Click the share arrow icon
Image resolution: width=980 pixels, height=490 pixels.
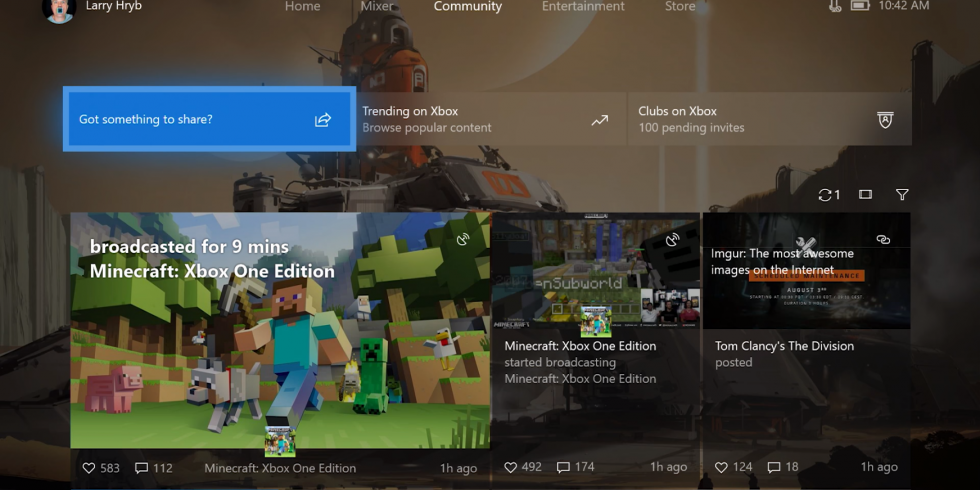tap(322, 119)
